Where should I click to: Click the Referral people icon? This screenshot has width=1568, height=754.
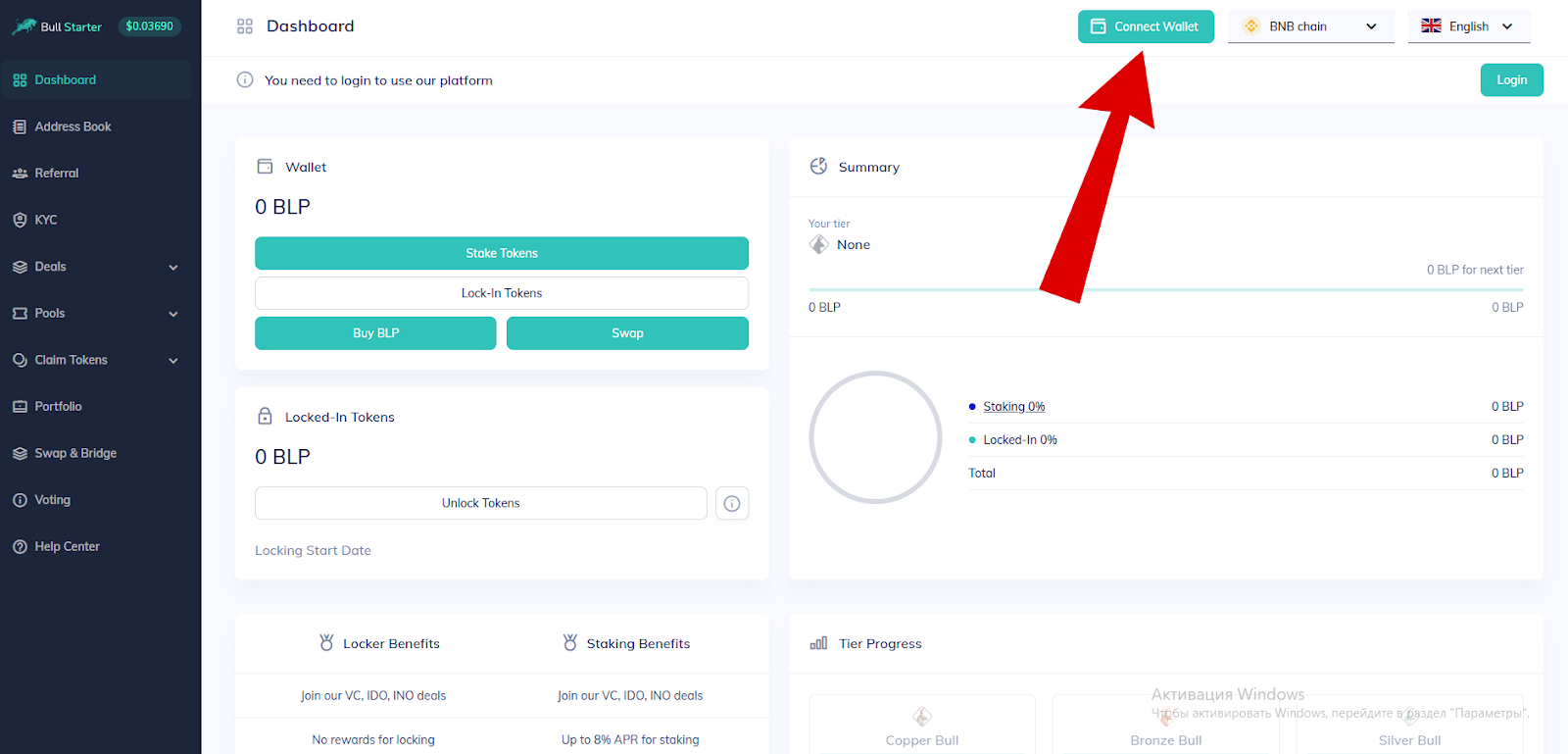[x=20, y=174]
